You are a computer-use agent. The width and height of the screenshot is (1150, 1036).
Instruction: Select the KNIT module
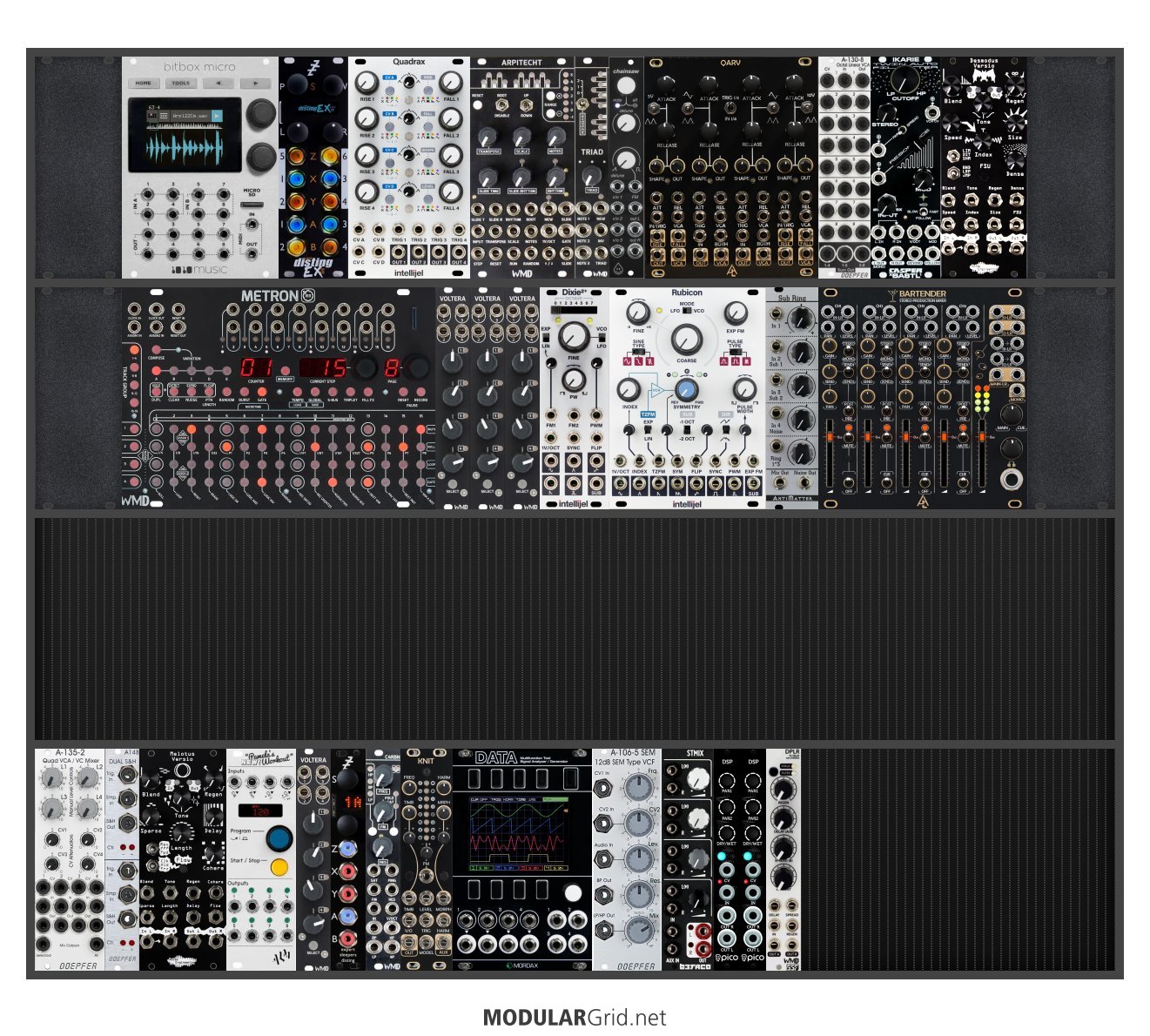coord(427,859)
